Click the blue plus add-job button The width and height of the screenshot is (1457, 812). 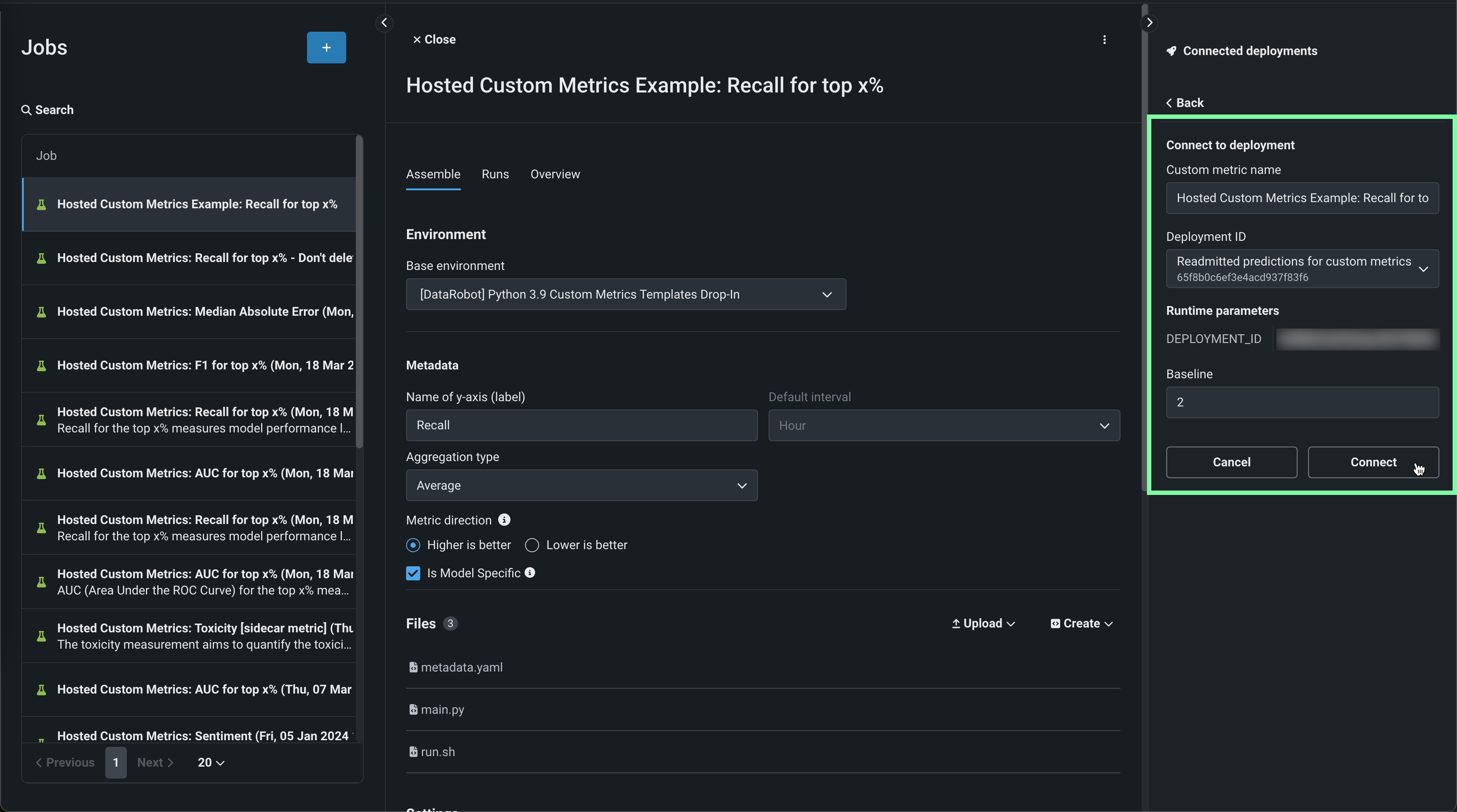click(x=326, y=48)
